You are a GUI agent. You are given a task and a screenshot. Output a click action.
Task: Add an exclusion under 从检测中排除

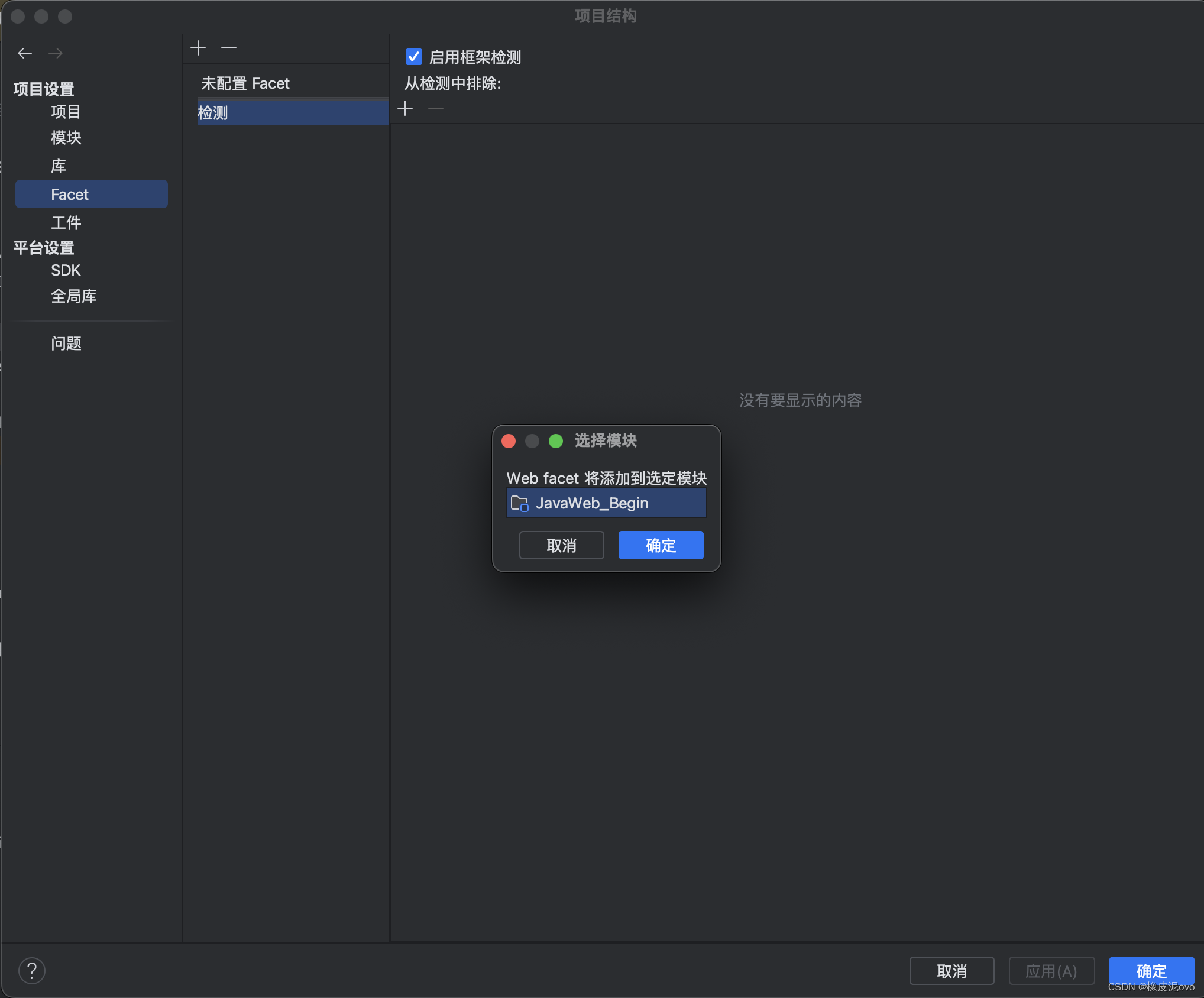pos(405,108)
